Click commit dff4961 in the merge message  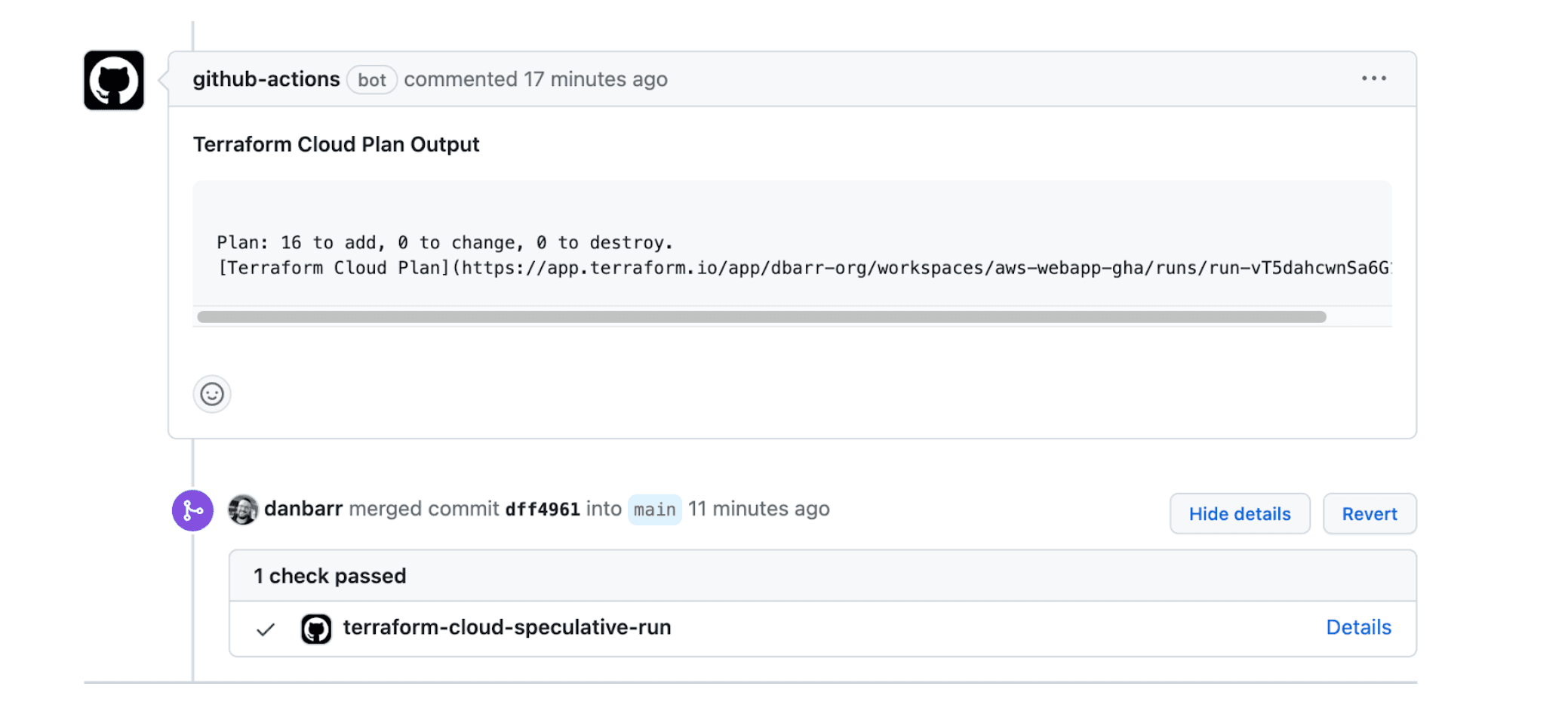pyautogui.click(x=542, y=510)
